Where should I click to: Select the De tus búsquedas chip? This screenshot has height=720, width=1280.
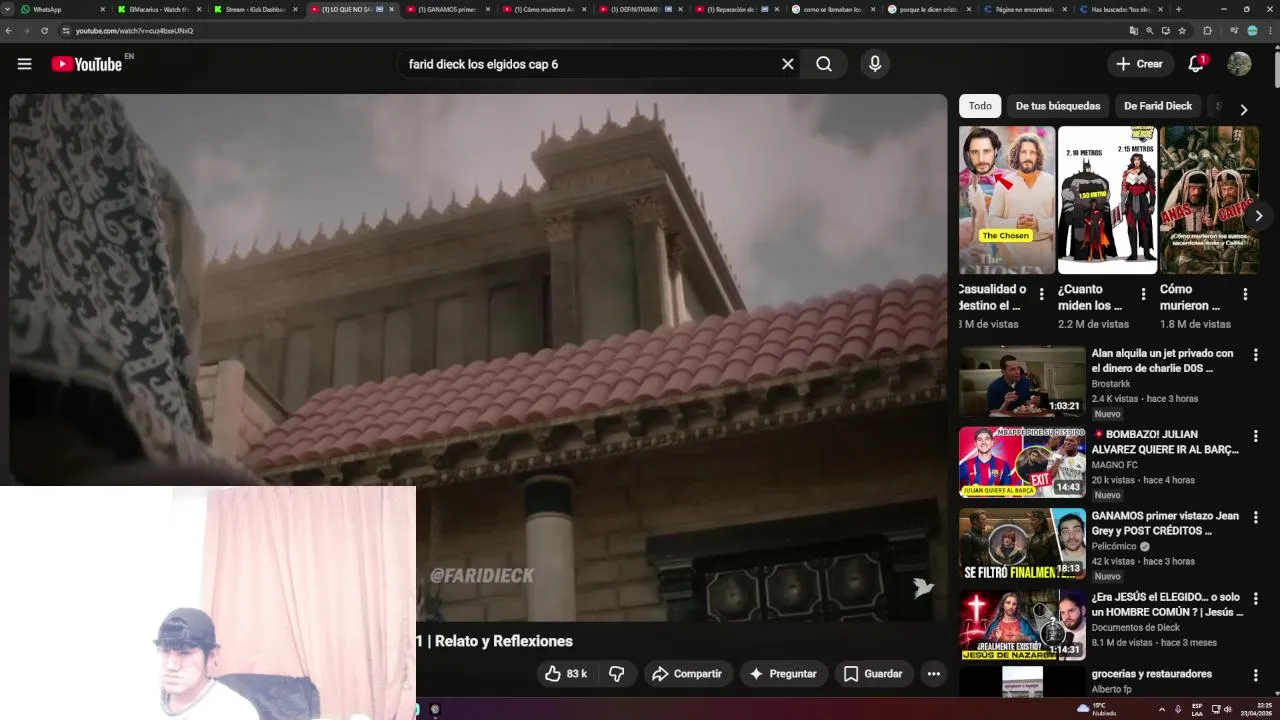[x=1058, y=106]
